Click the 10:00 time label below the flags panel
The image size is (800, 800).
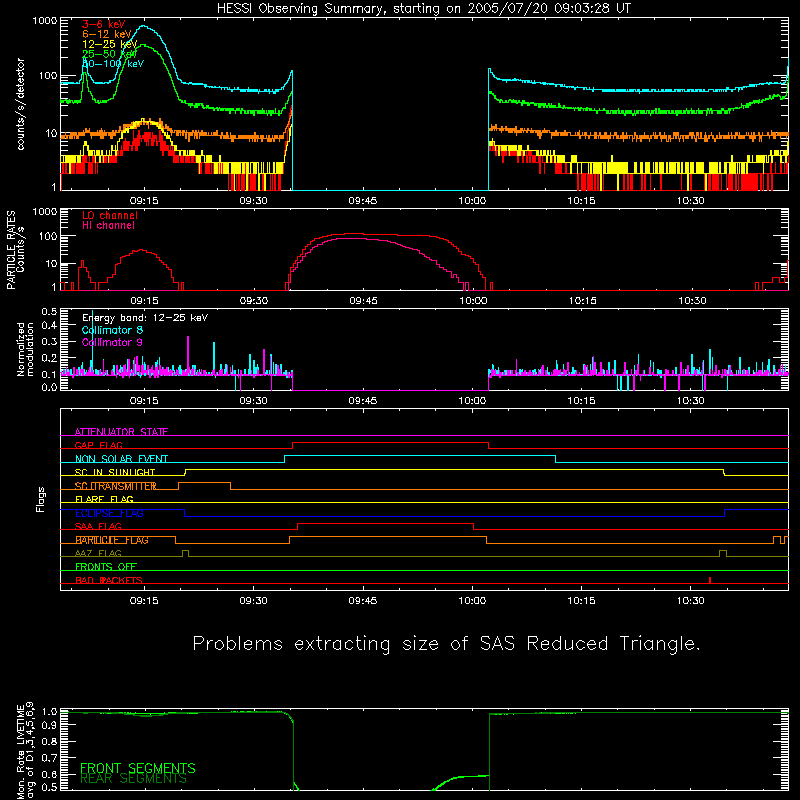coord(472,601)
